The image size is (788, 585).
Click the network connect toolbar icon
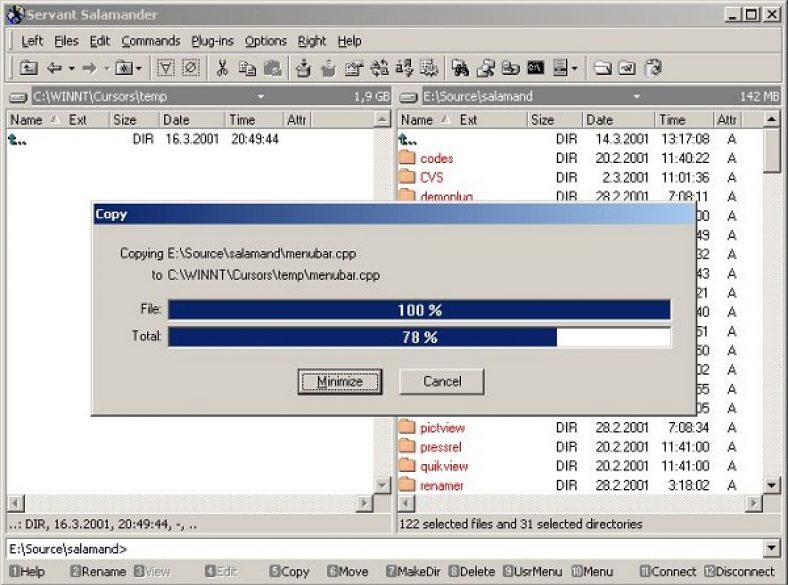[485, 68]
